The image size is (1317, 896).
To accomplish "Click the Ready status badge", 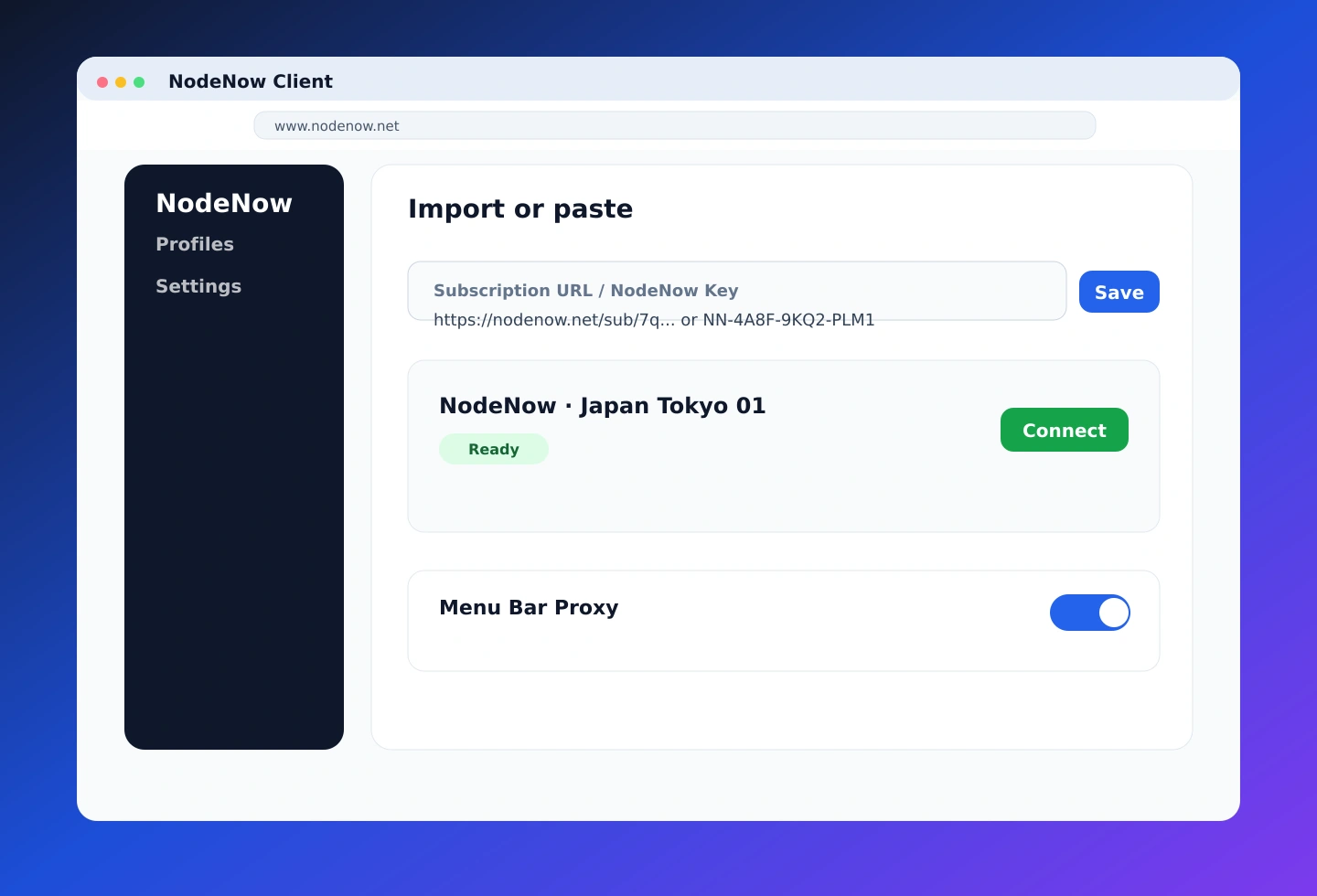I will 494,449.
